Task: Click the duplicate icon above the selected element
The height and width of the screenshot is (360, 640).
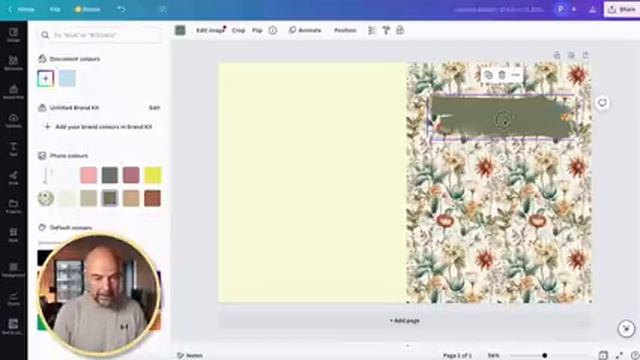Action: pos(488,75)
